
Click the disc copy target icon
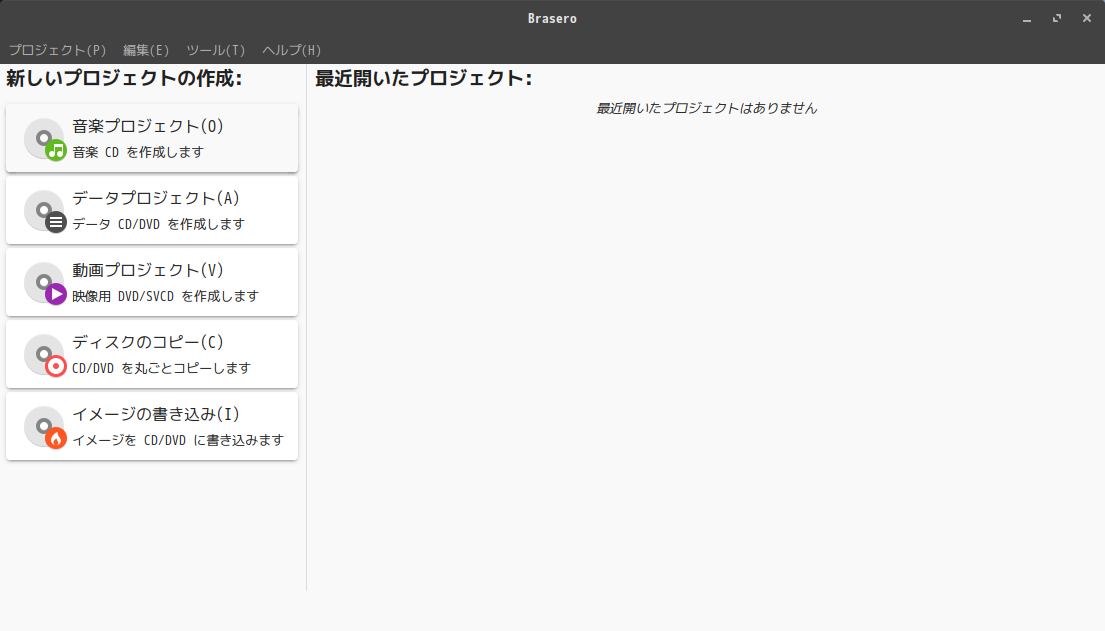[45, 355]
